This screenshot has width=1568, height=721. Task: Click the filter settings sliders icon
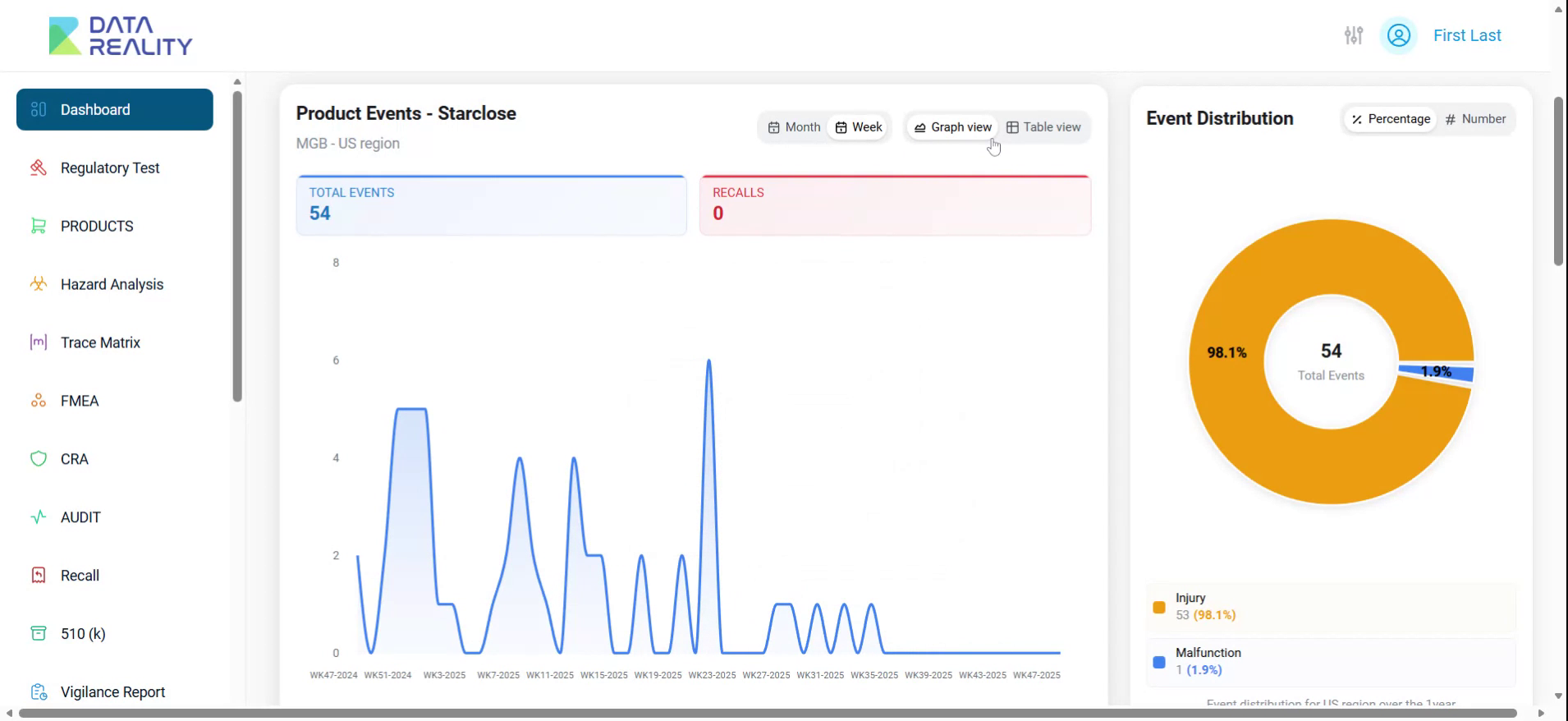1353,35
